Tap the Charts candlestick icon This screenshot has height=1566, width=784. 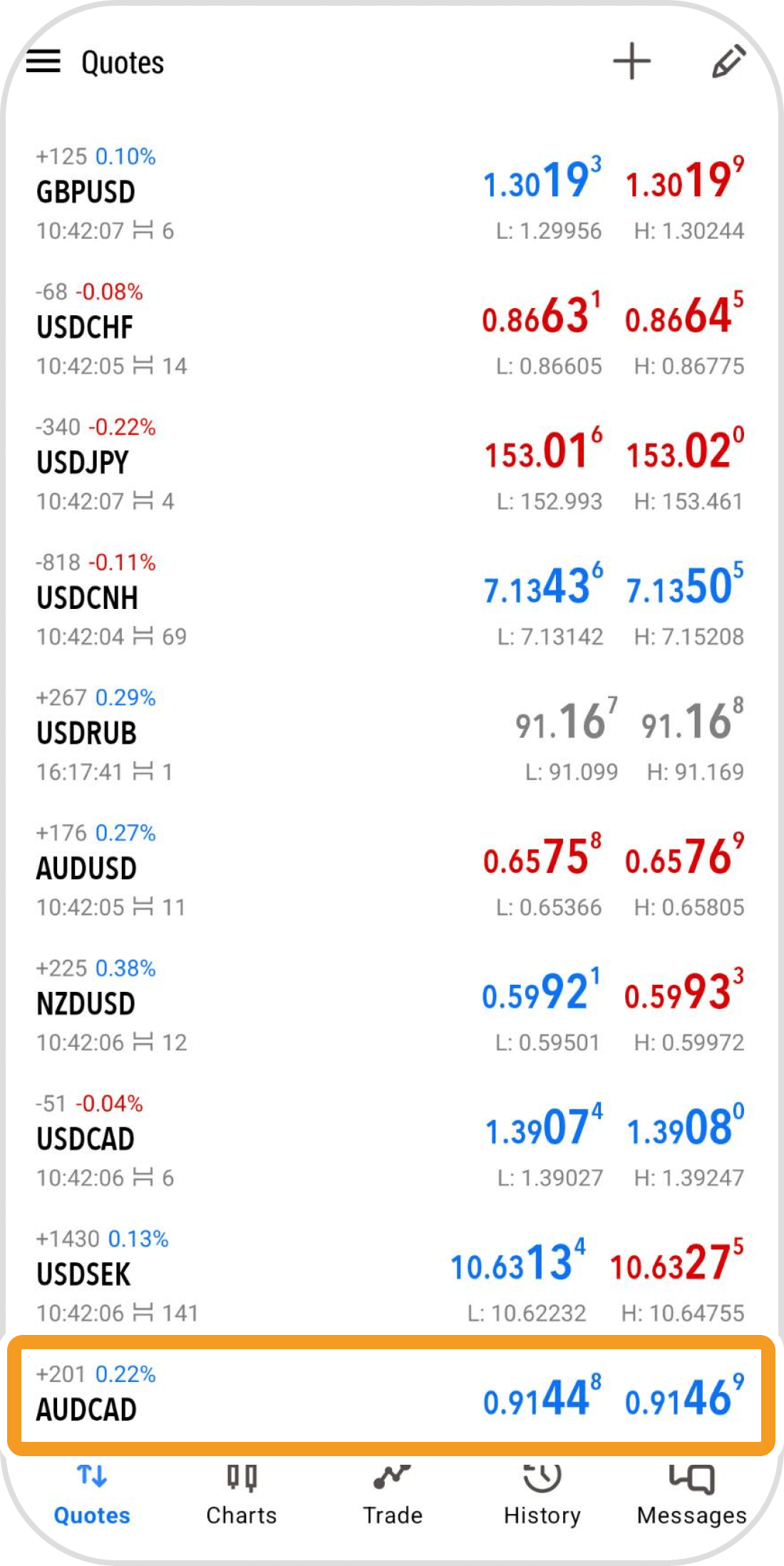[242, 1478]
